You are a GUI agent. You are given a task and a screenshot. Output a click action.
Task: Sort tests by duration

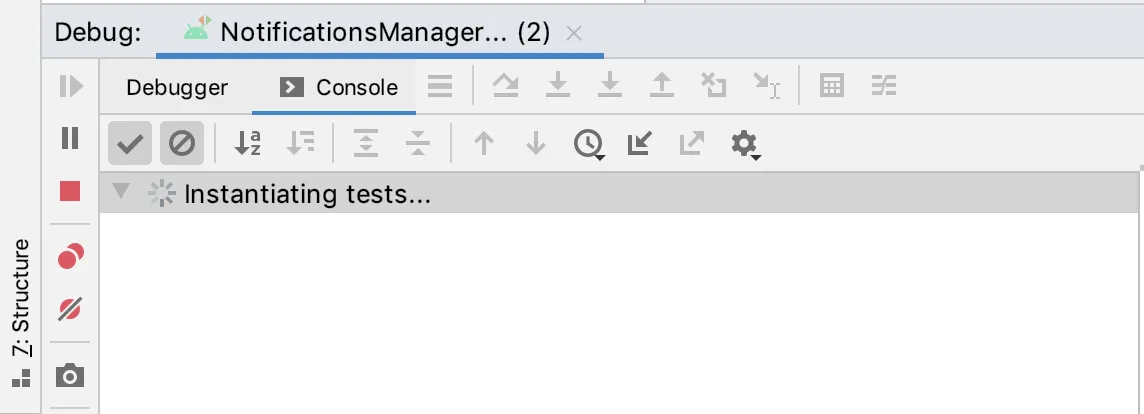click(300, 143)
